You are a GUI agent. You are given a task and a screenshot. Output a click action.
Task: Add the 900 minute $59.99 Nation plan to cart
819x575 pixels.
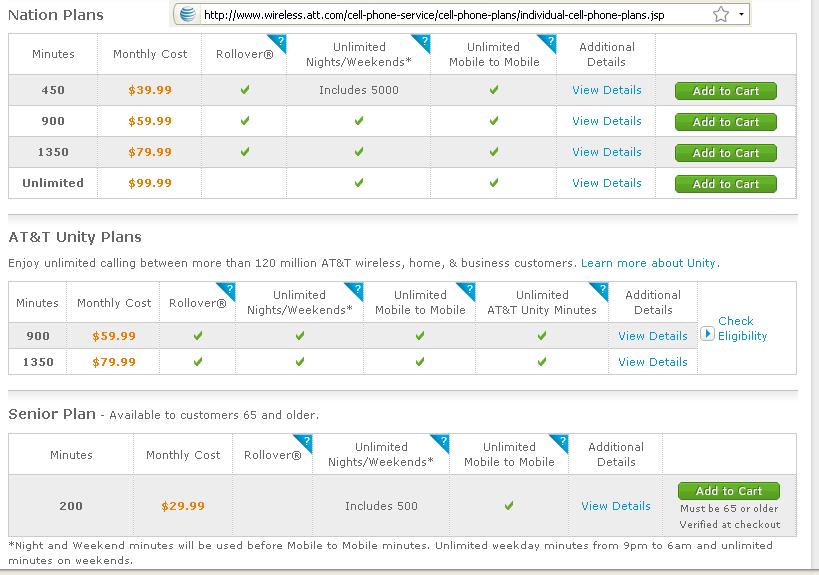[x=726, y=122]
